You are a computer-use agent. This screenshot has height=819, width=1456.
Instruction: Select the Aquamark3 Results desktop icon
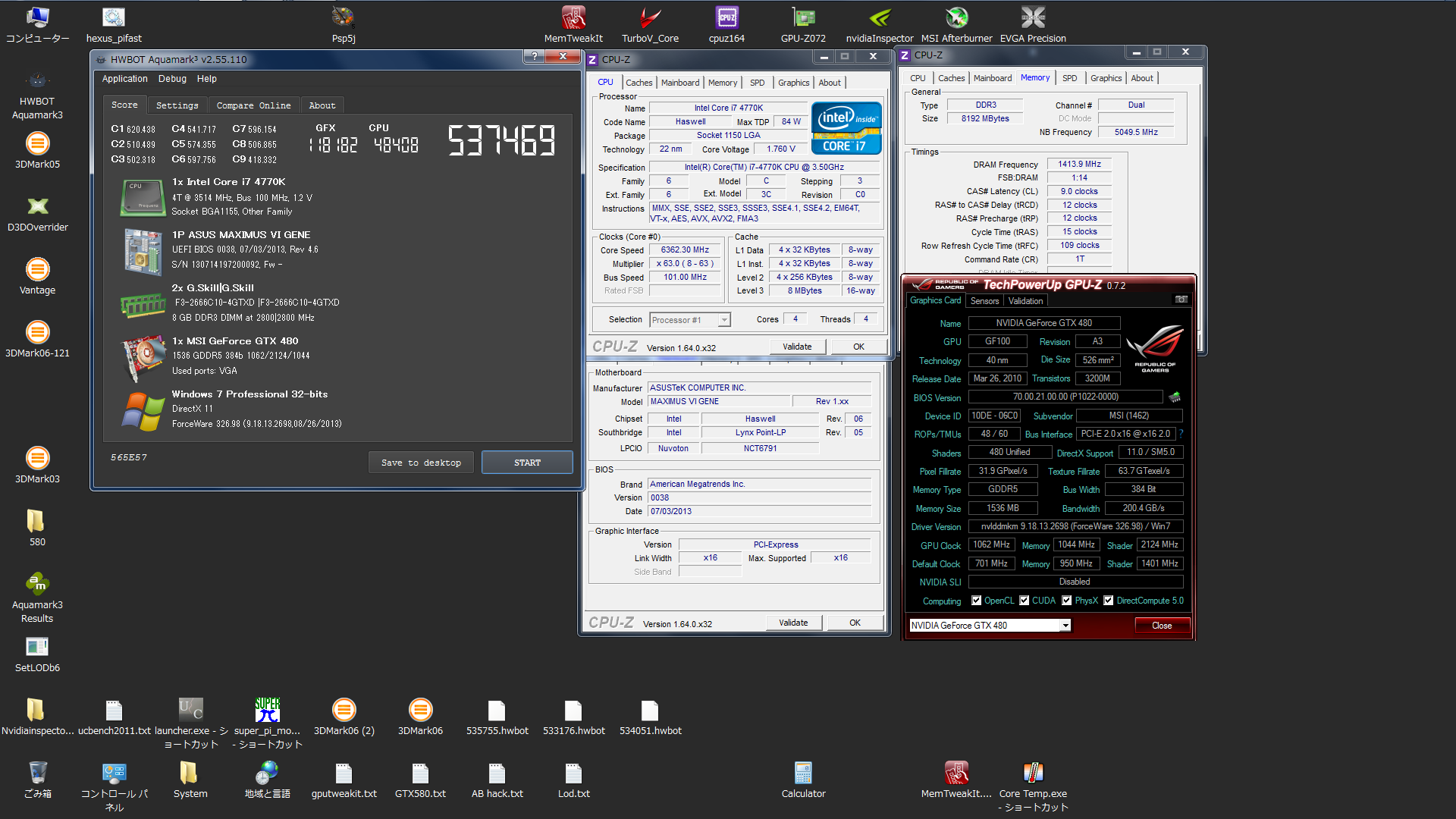click(x=37, y=598)
